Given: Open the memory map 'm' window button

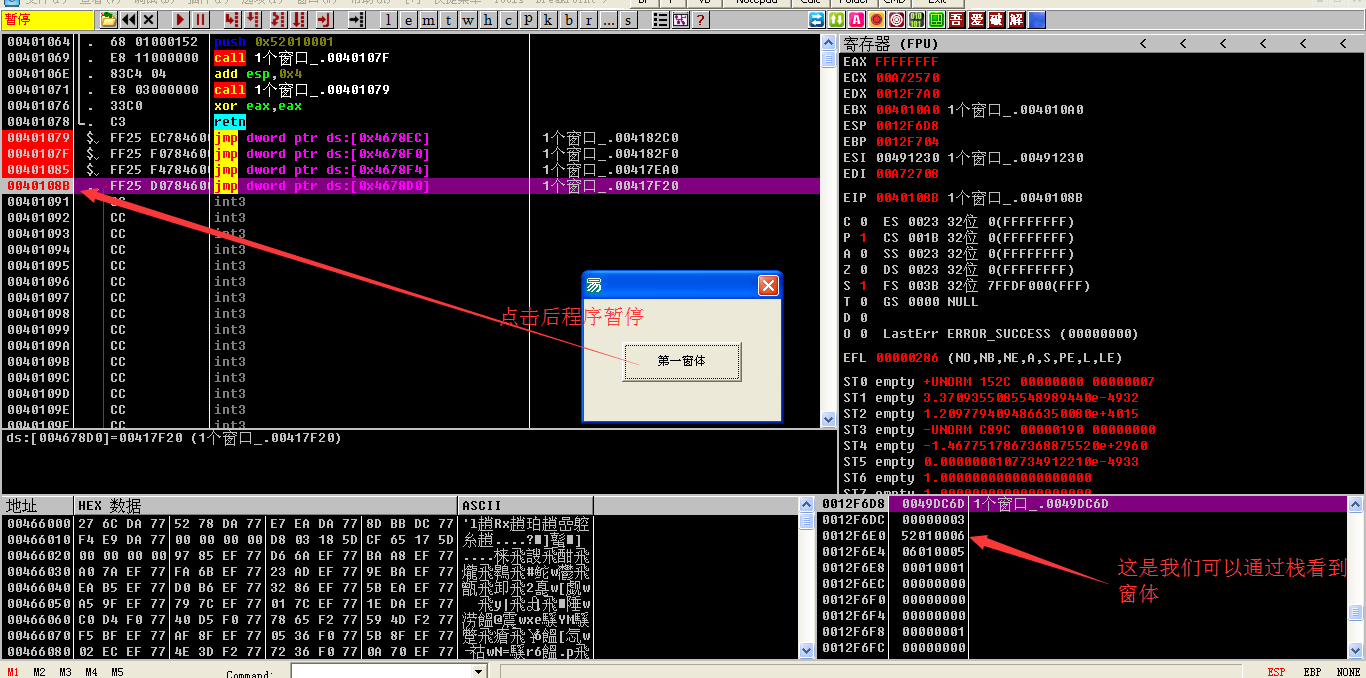Looking at the screenshot, I should pos(428,20).
